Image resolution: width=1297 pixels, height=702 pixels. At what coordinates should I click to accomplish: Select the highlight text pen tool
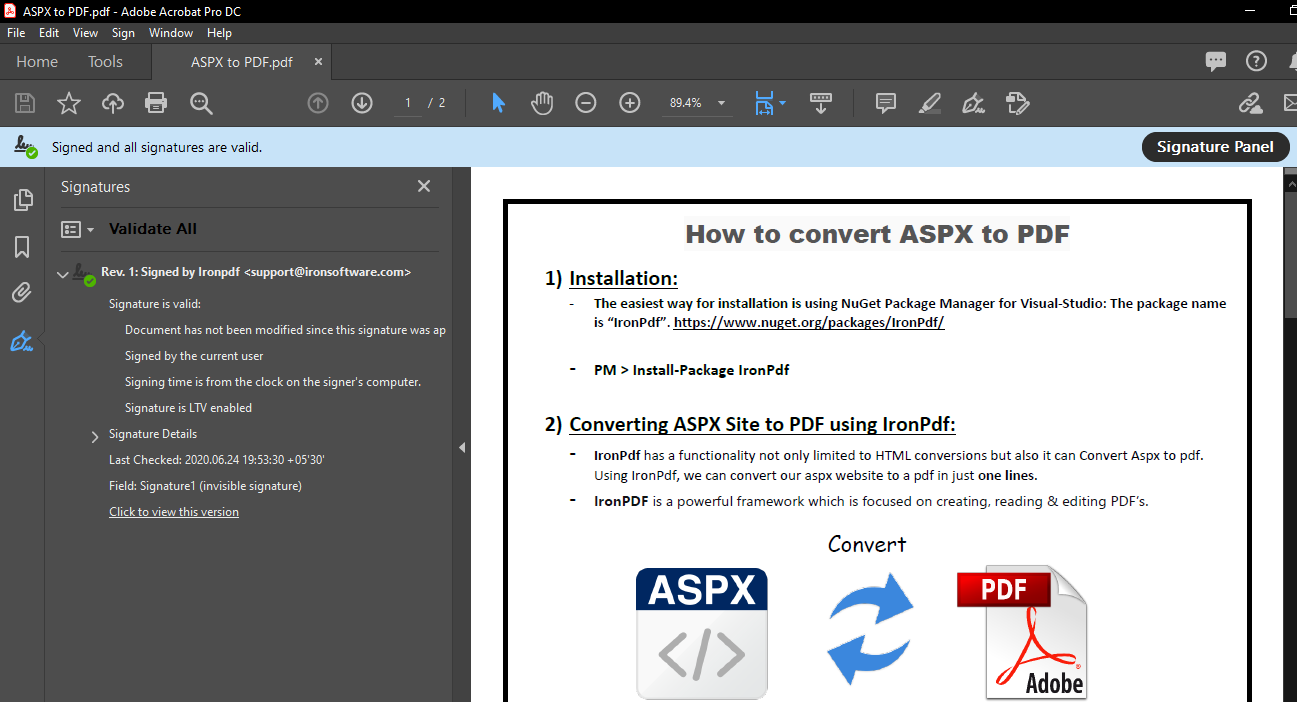click(930, 103)
